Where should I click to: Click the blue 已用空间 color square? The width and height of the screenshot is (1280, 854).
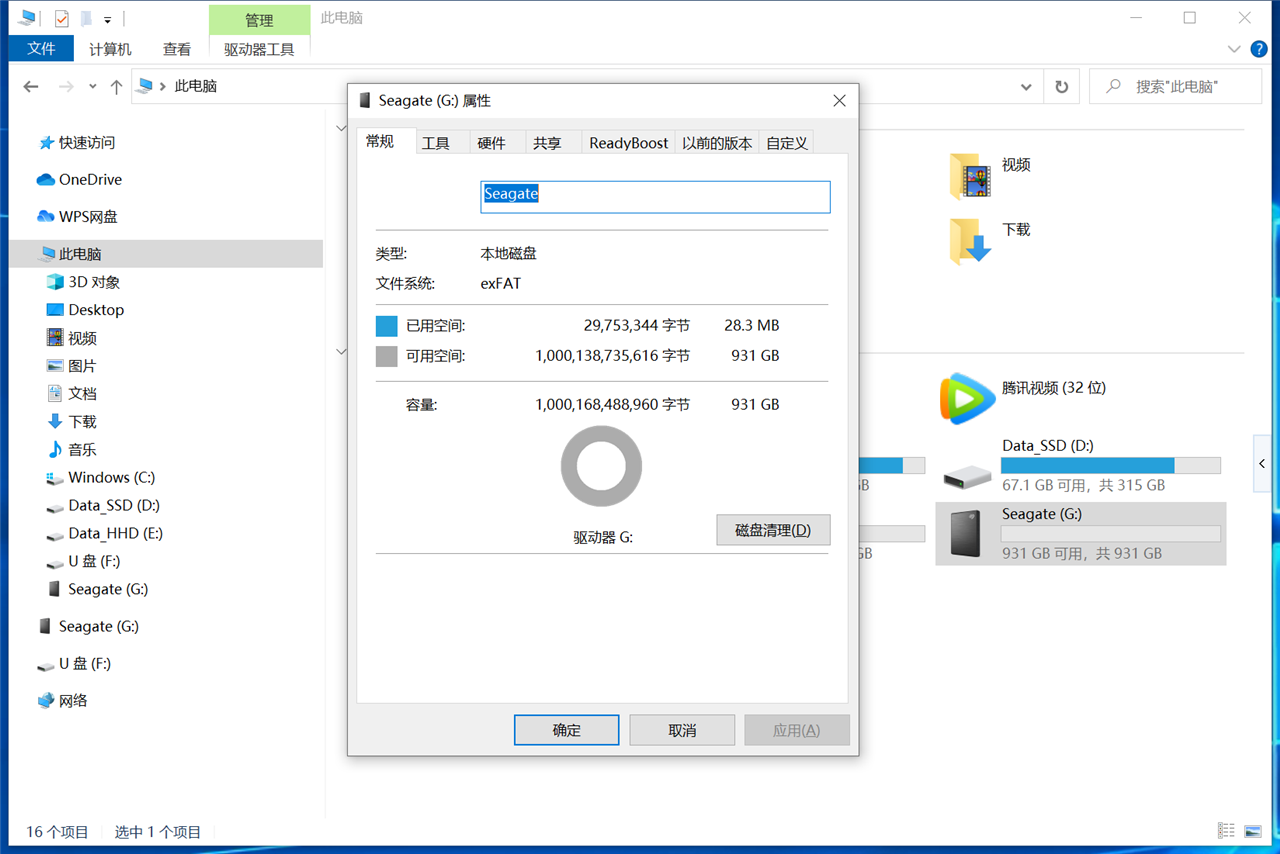coord(386,326)
